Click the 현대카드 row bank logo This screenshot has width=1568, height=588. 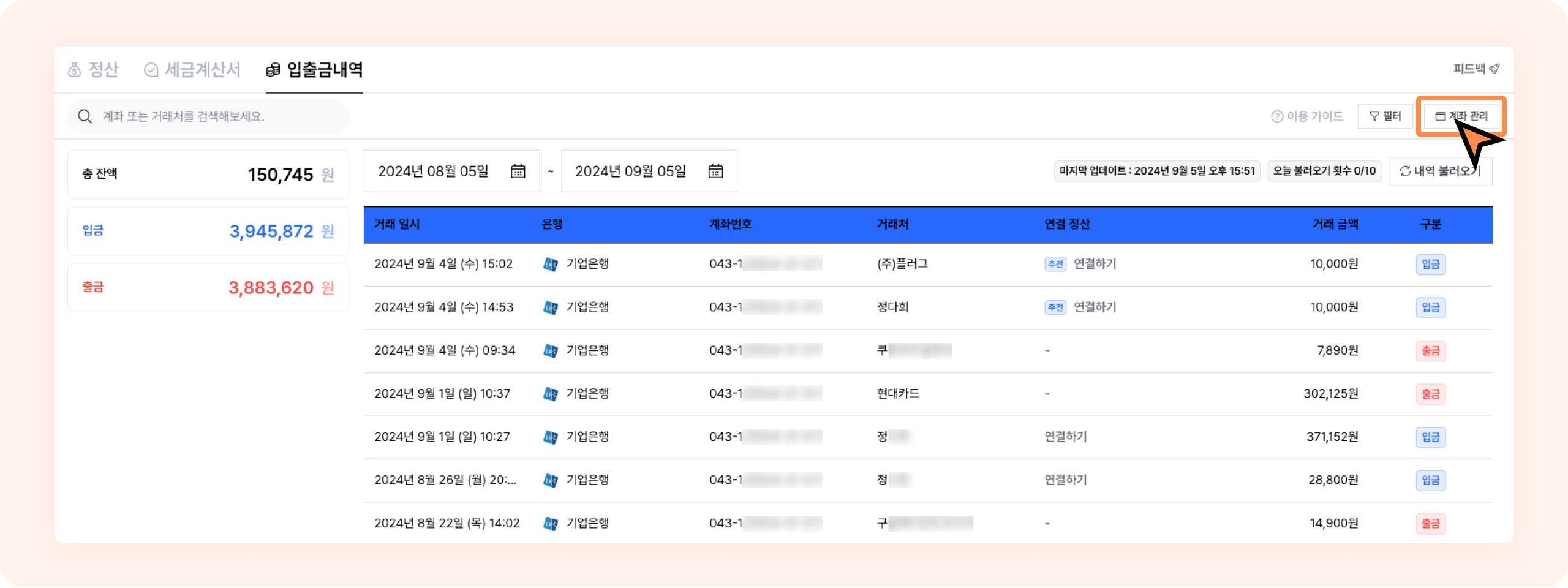(x=550, y=394)
